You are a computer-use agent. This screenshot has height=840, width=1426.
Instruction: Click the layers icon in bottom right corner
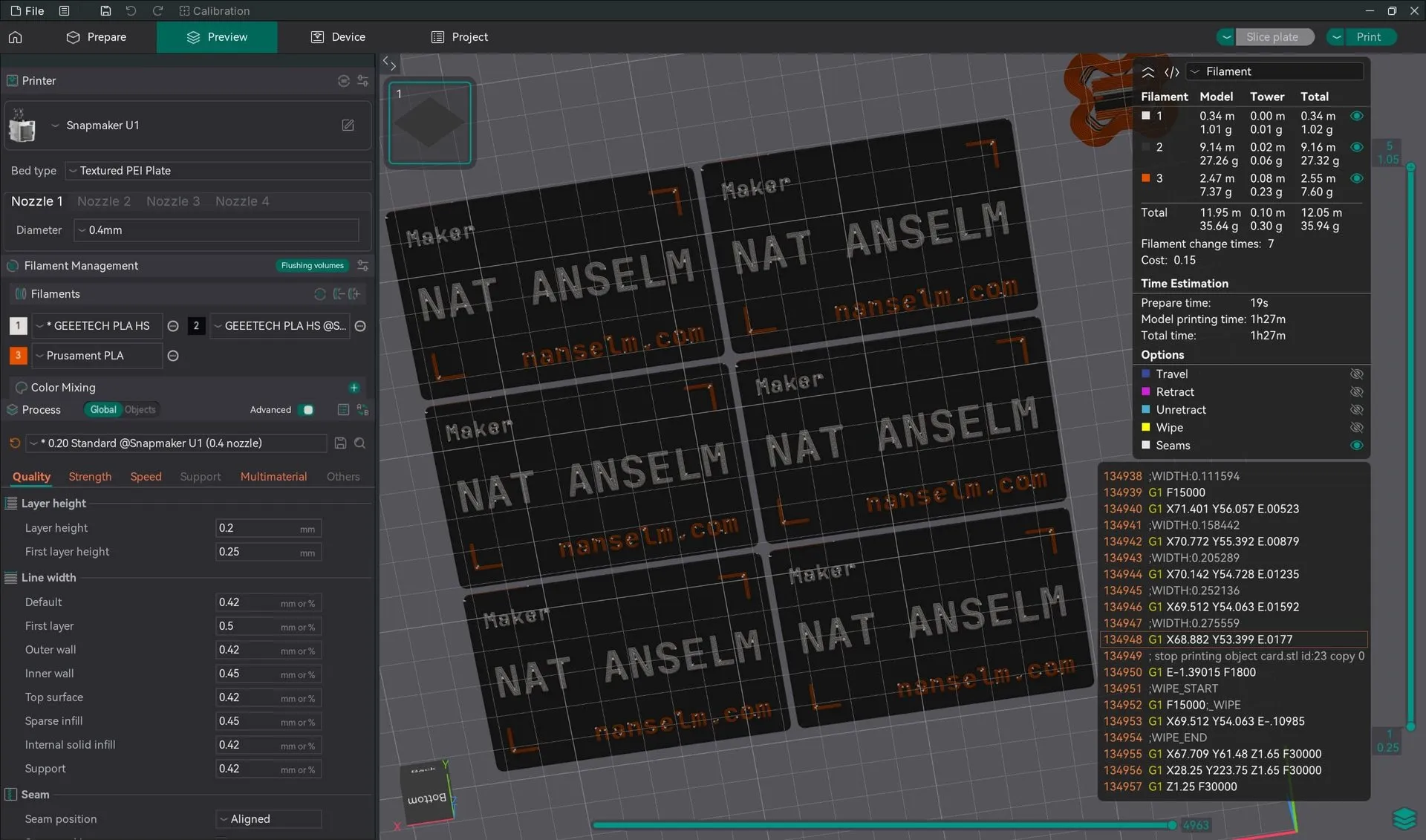pos(1404,818)
